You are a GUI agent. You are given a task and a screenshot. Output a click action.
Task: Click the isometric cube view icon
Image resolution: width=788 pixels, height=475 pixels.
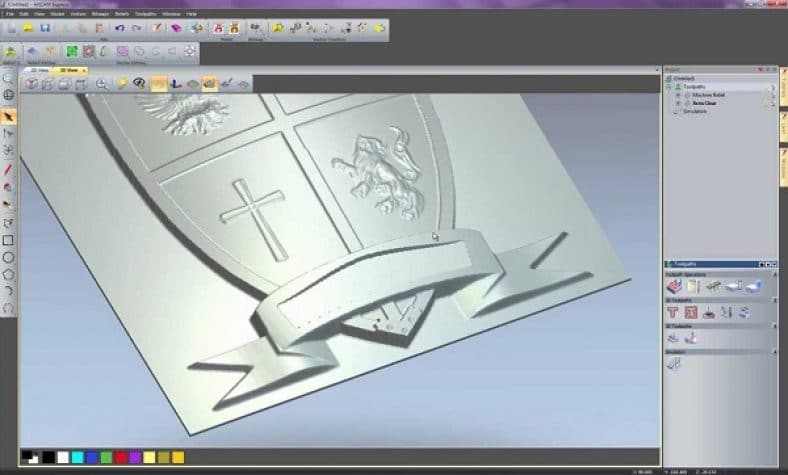coord(32,84)
